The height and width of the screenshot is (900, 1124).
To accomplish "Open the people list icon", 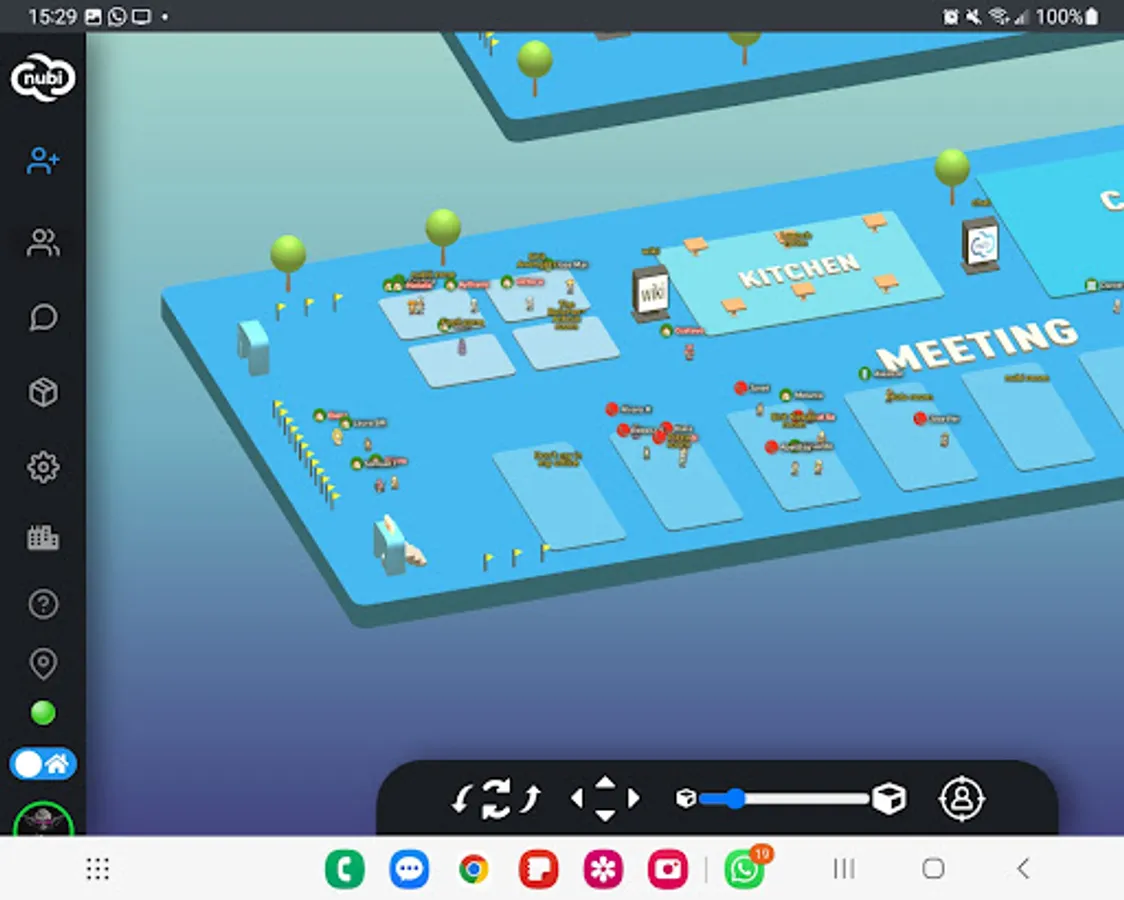I will 43,242.
